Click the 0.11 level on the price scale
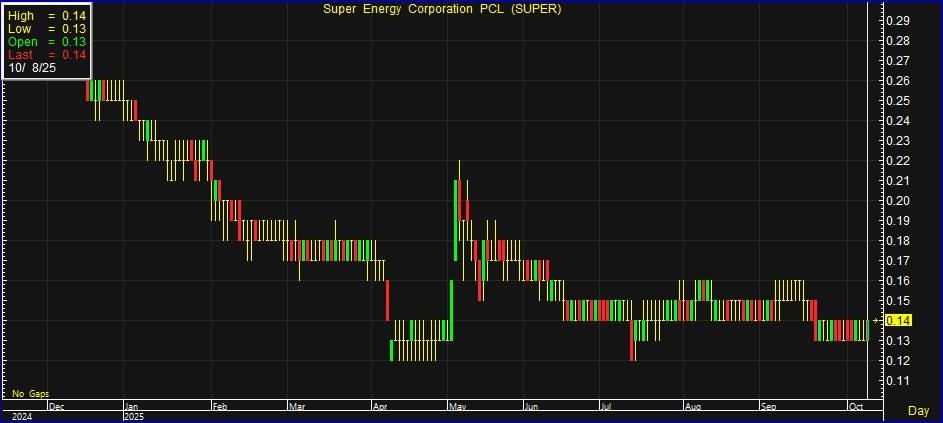 coord(898,381)
